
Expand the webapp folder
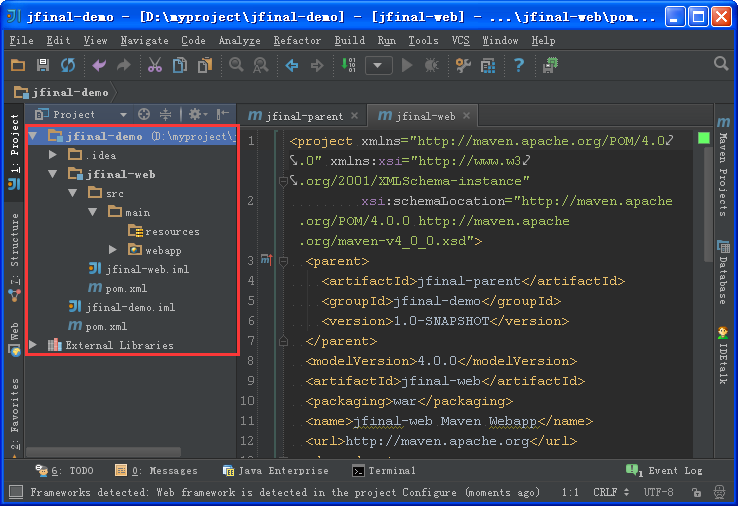[112, 249]
